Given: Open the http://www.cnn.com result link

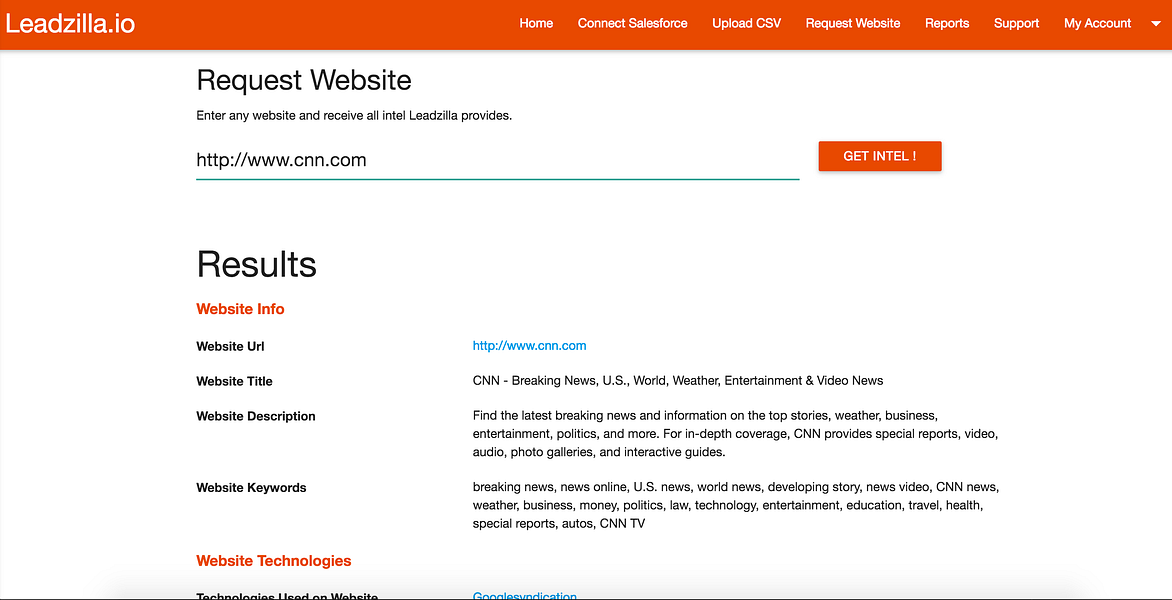Looking at the screenshot, I should pyautogui.click(x=529, y=345).
